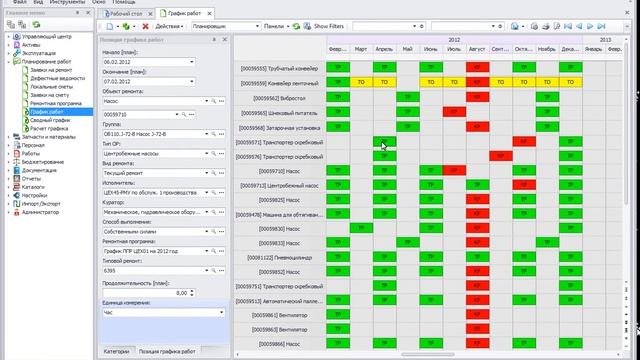The height and width of the screenshot is (360, 640).
Task: Click magnifier icon of Типовой ремонт 6395 field
Action: pyautogui.click(x=213, y=271)
